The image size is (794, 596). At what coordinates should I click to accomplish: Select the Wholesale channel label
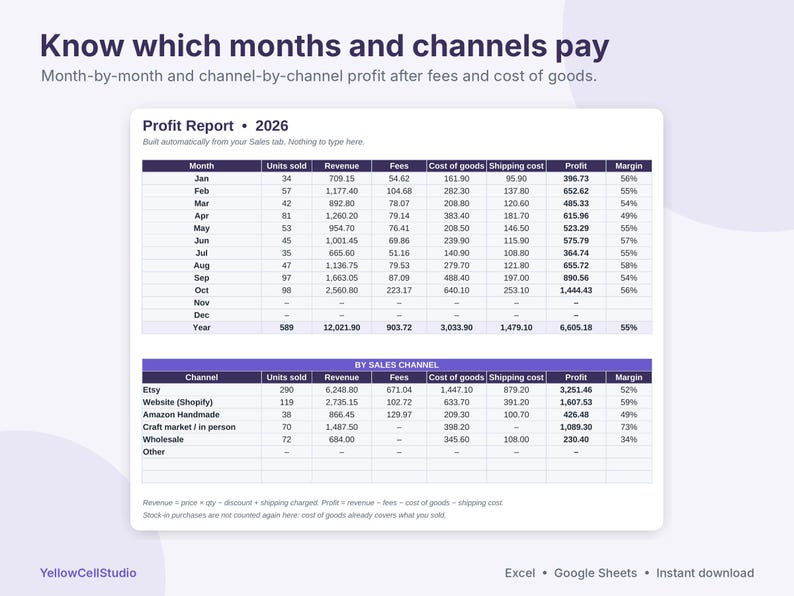[x=163, y=440]
